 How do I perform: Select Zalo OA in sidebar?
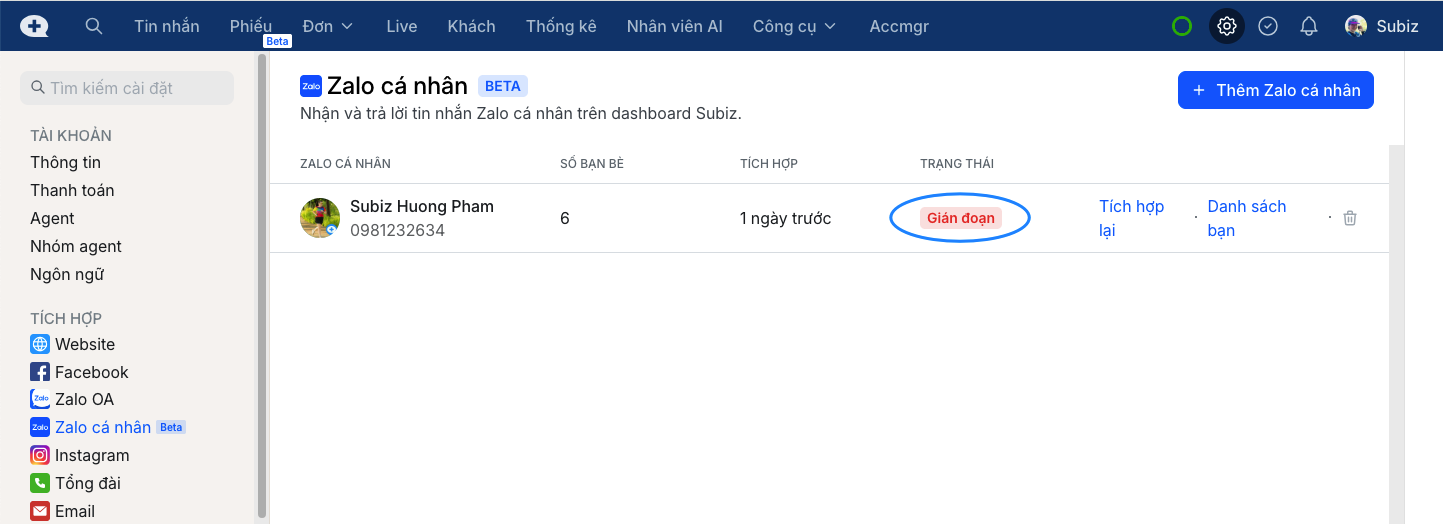(84, 399)
